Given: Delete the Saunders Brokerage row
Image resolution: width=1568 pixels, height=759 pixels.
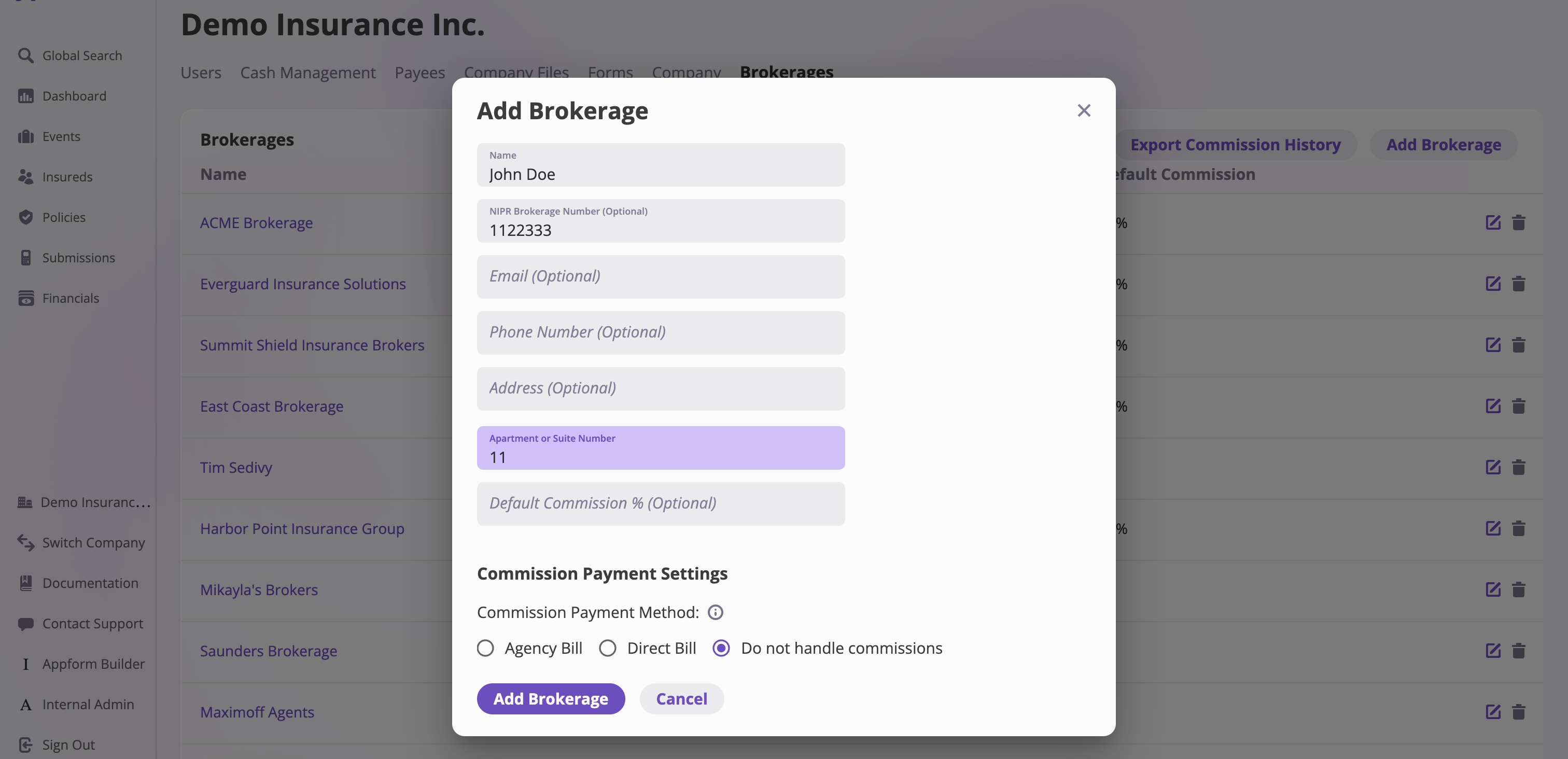Looking at the screenshot, I should tap(1518, 650).
